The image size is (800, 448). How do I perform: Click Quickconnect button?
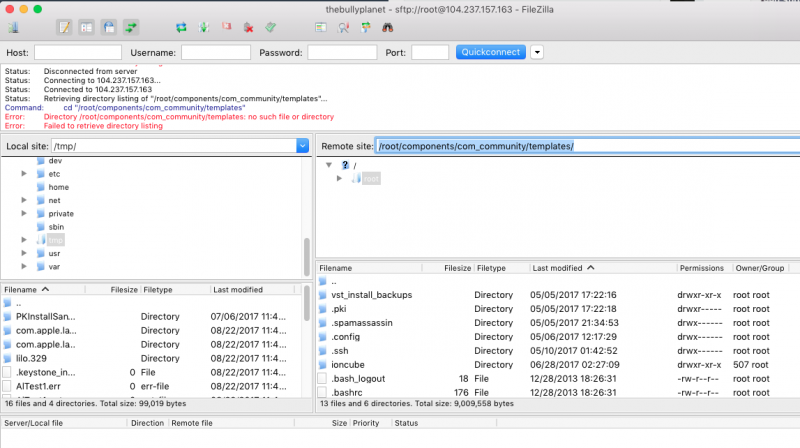pyautogui.click(x=490, y=52)
